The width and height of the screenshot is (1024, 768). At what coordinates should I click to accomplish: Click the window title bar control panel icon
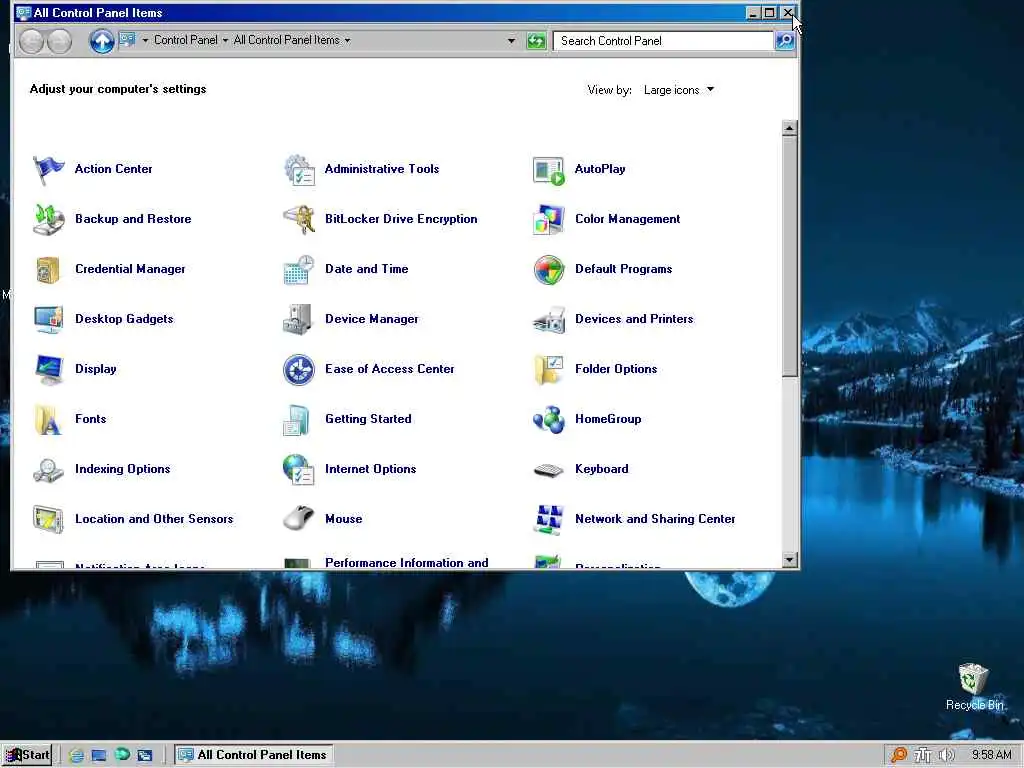tap(24, 12)
